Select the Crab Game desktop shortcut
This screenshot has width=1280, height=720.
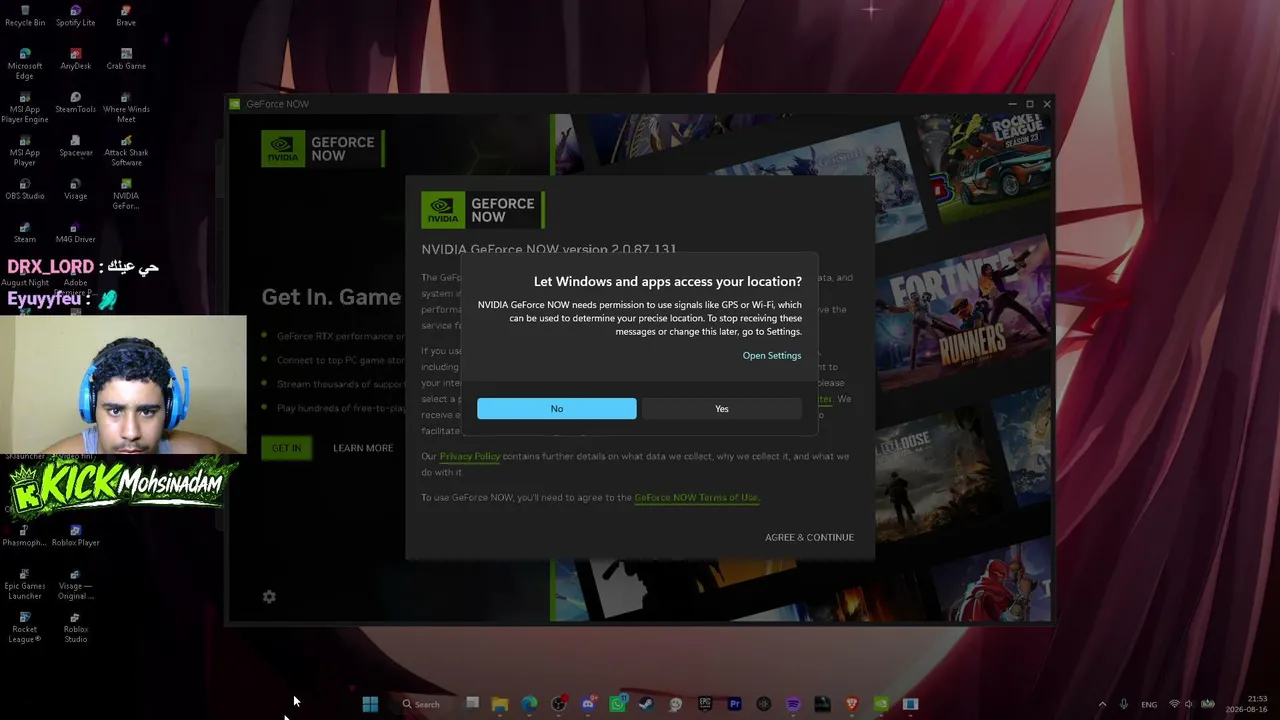[x=126, y=59]
